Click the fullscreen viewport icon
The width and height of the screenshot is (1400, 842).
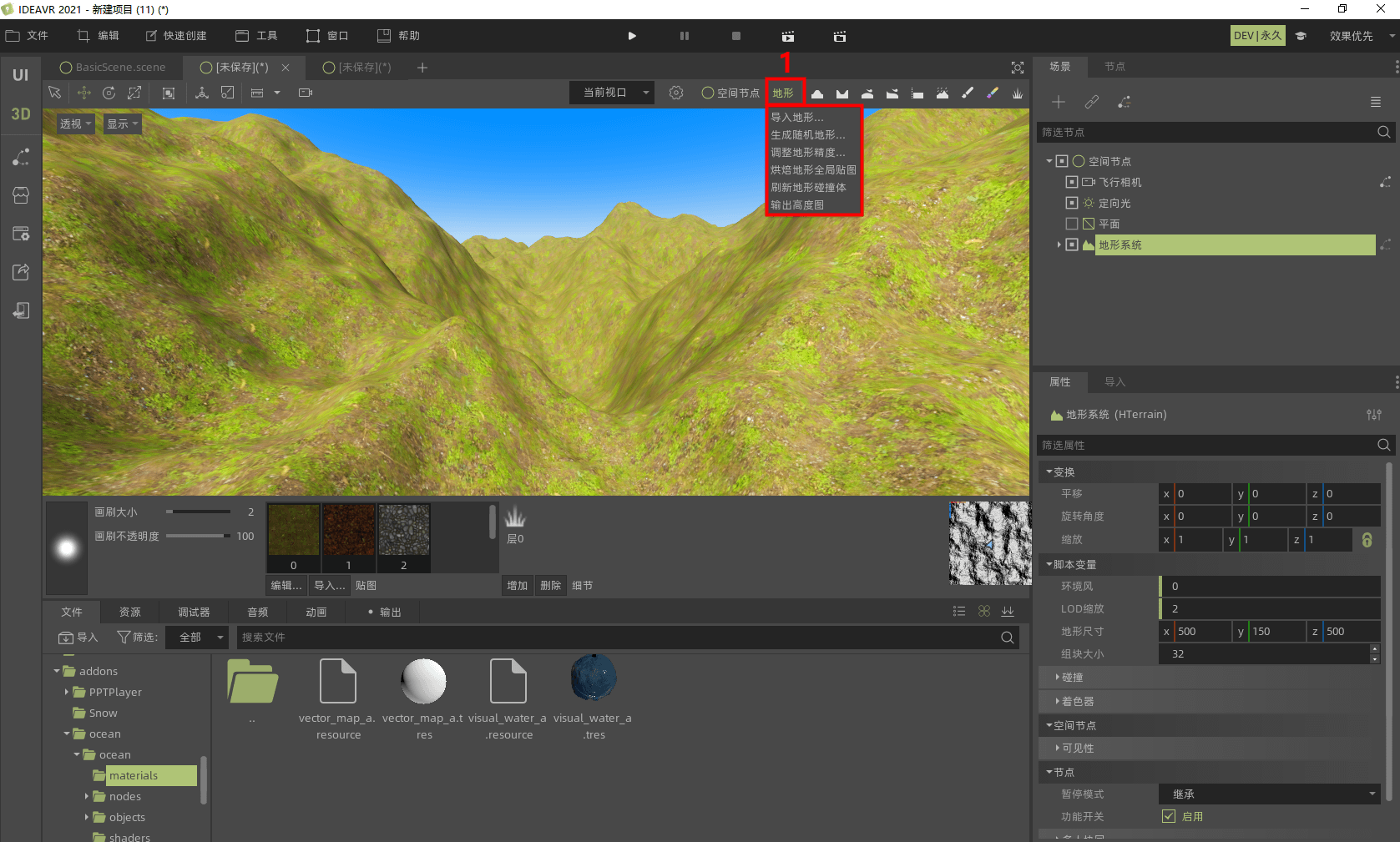coord(1018,68)
